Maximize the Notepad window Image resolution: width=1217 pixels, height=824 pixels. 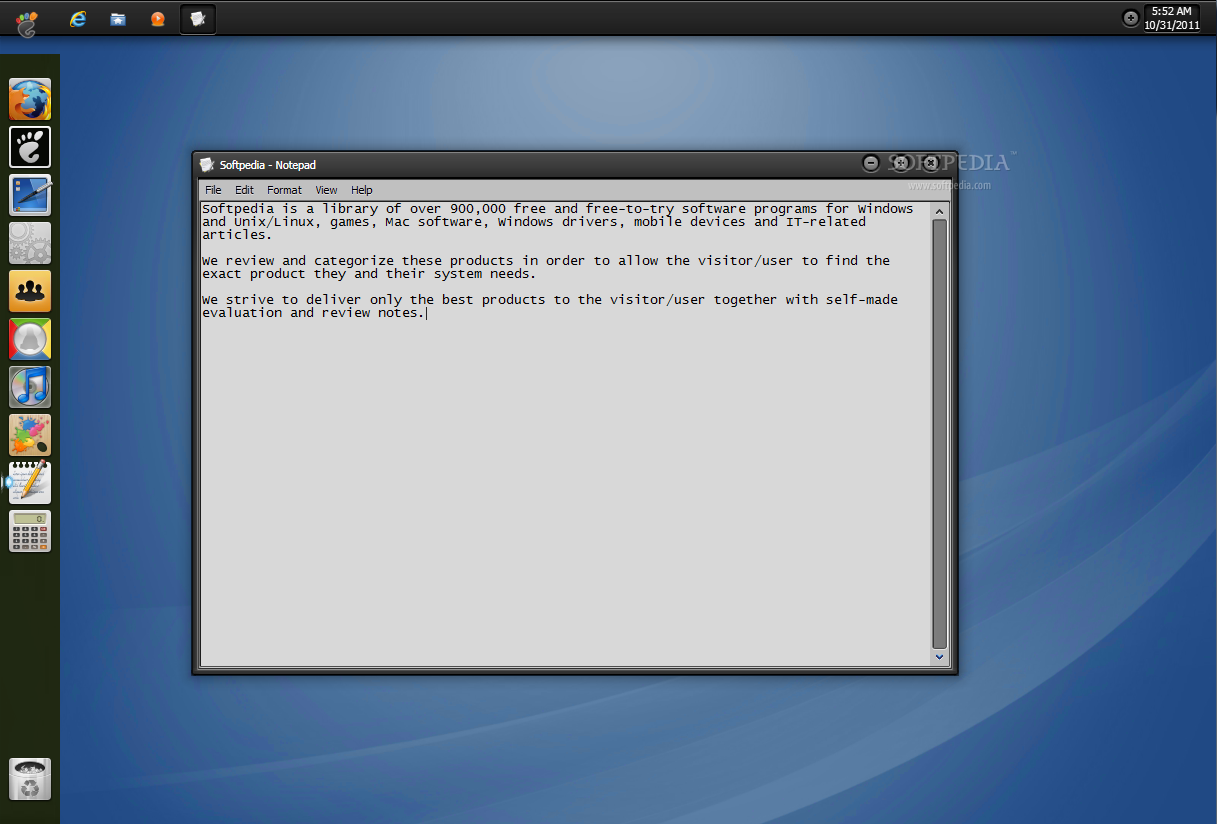point(901,163)
